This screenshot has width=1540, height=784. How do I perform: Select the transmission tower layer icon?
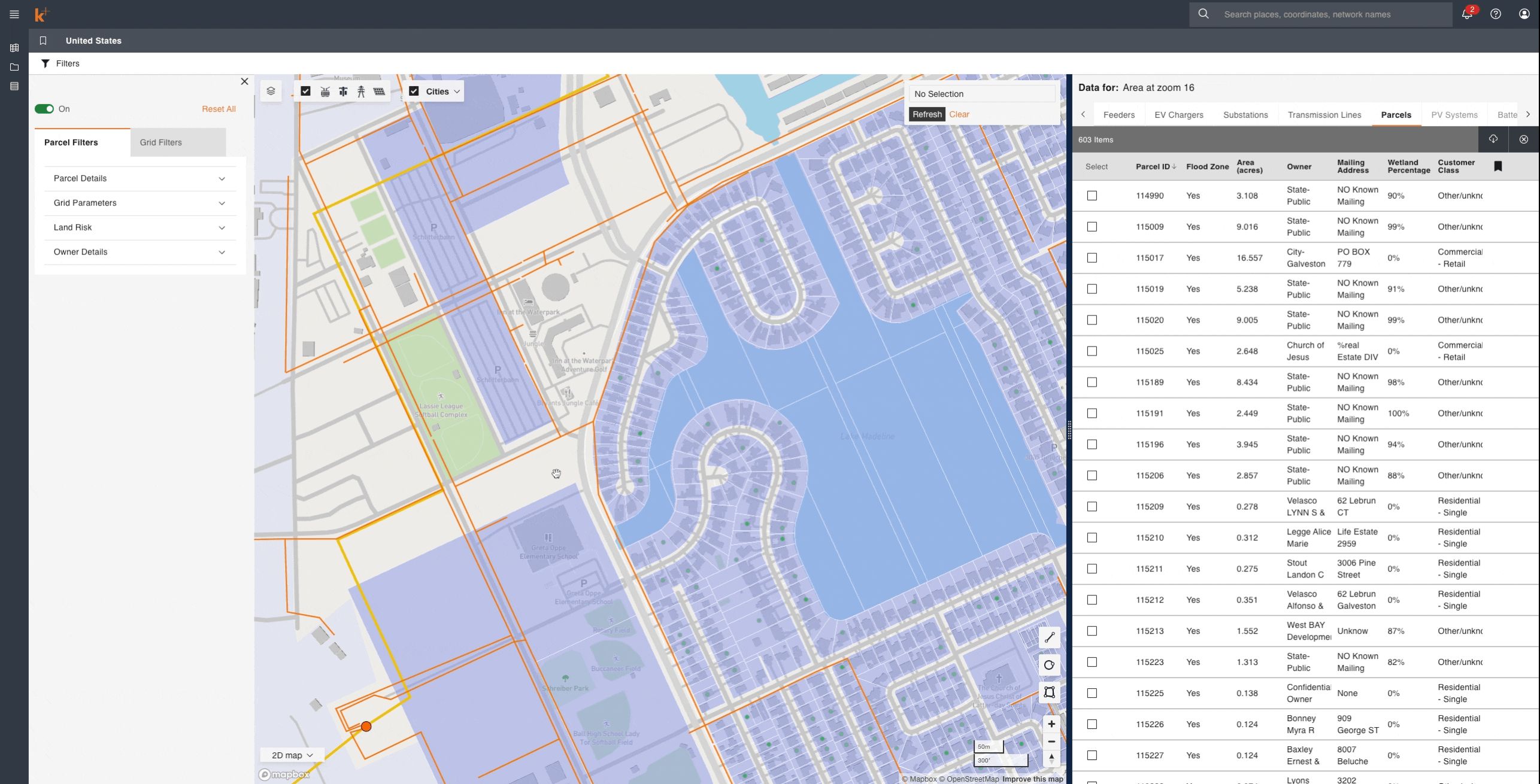click(361, 92)
